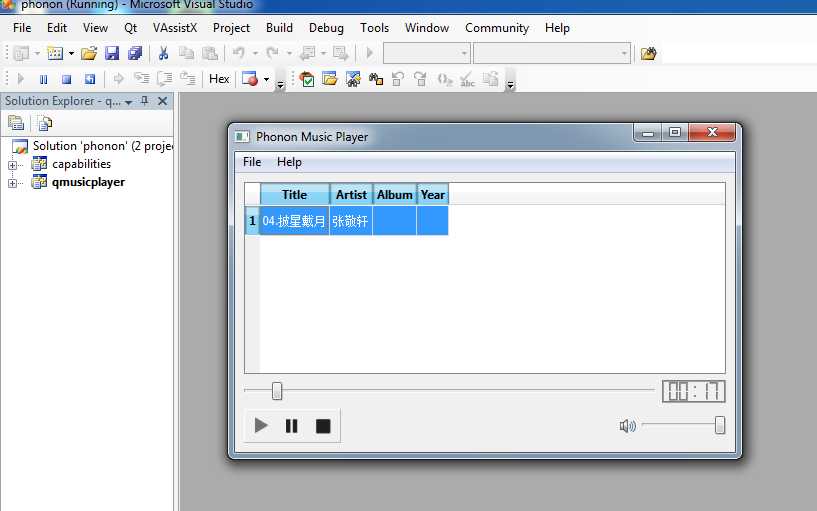This screenshot has width=817, height=511.
Task: Click the VAssistX find symbol icon
Action: (x=353, y=79)
